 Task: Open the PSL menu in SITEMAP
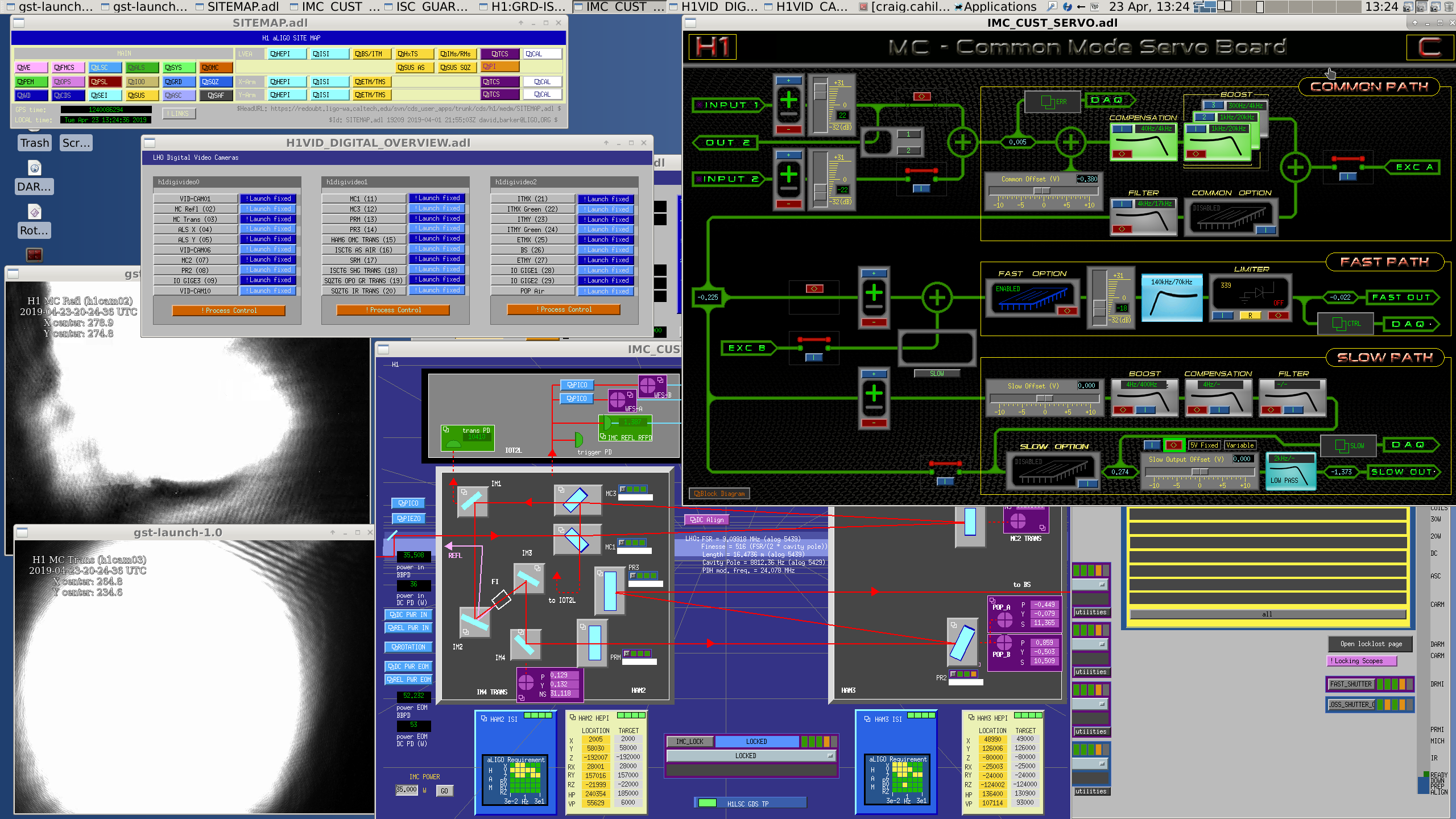click(x=105, y=82)
